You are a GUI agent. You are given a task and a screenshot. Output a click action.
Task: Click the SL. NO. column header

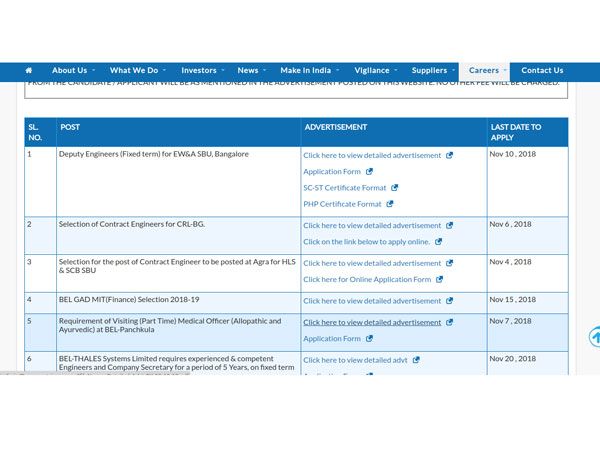(x=35, y=132)
